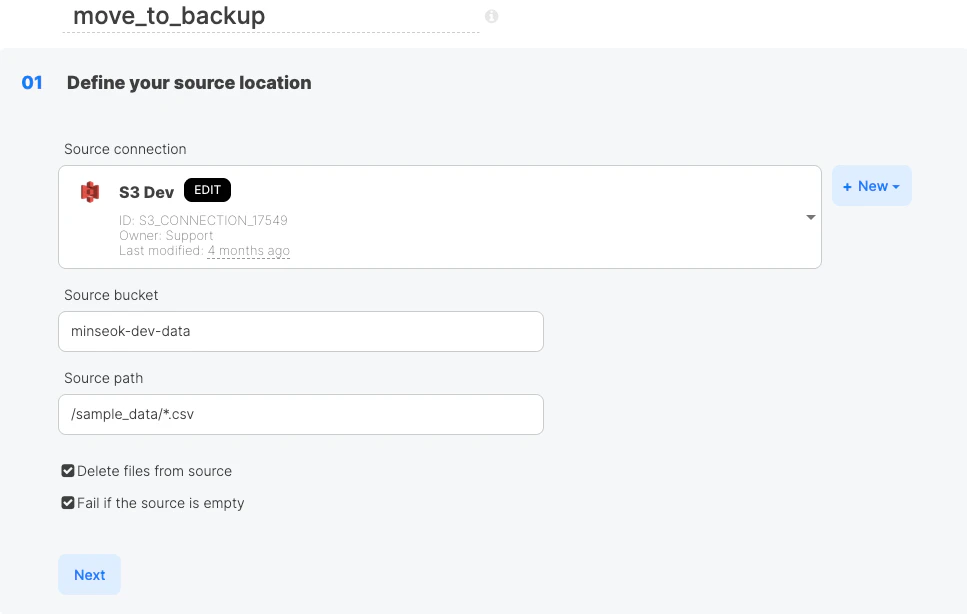Click the Define your source location heading
The image size is (967, 614).
(x=188, y=83)
